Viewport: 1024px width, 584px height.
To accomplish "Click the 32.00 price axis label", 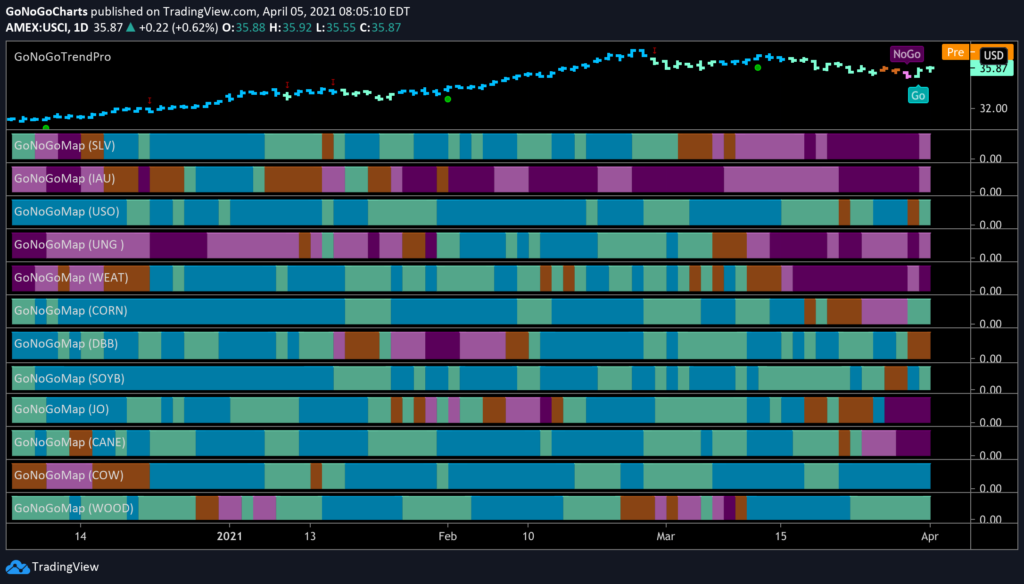I will pyautogui.click(x=993, y=108).
